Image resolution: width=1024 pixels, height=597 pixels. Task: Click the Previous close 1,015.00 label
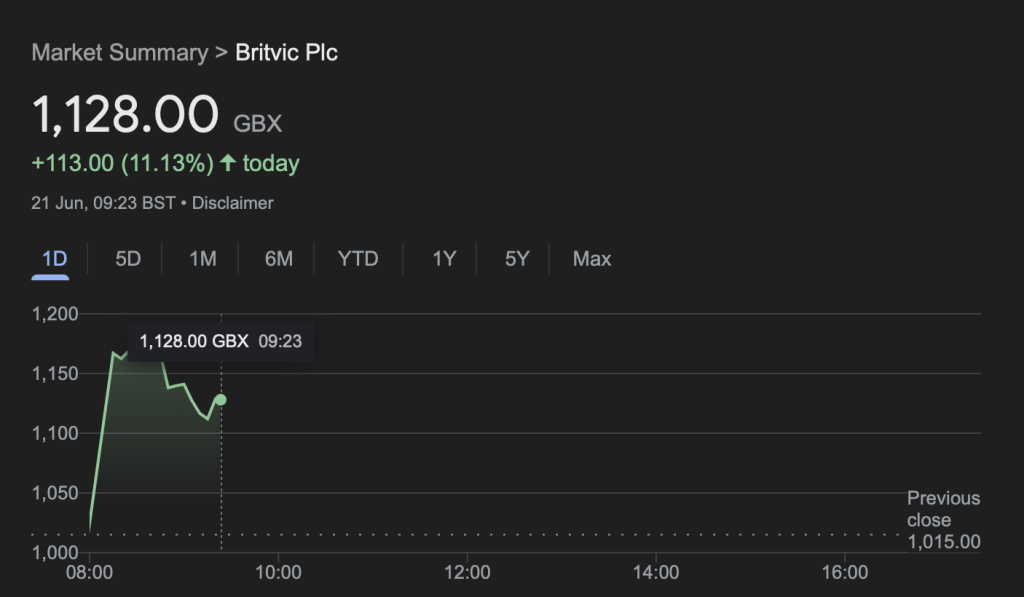click(x=943, y=520)
